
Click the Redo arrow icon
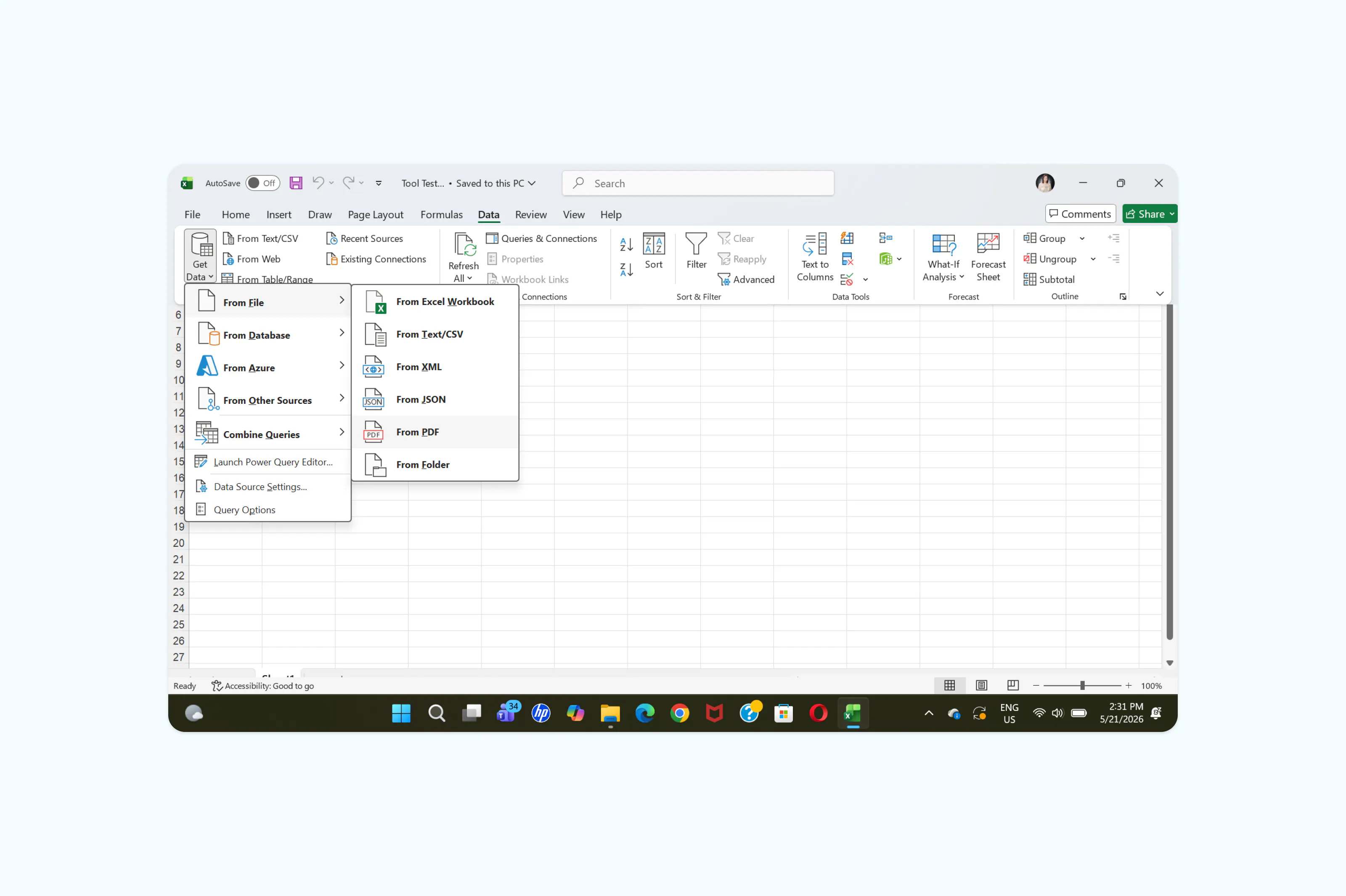click(x=348, y=183)
